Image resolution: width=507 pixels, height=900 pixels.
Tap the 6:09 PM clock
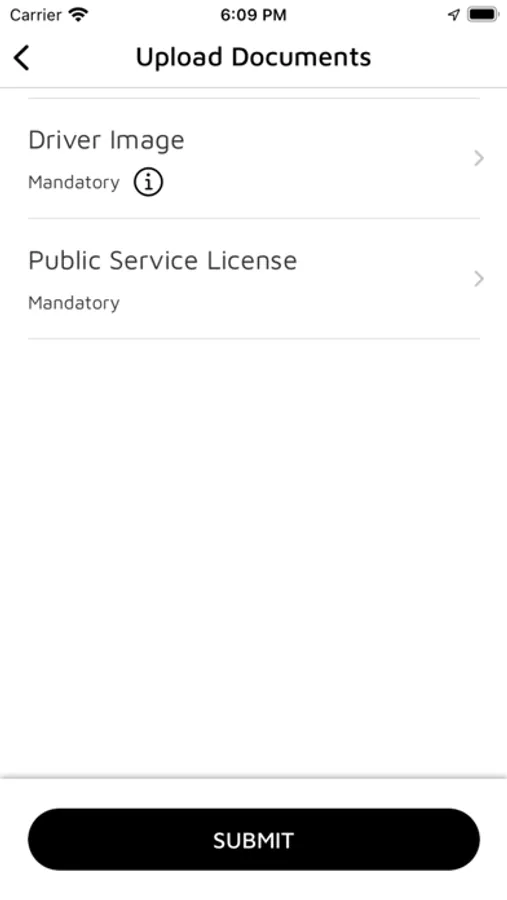coord(253,15)
